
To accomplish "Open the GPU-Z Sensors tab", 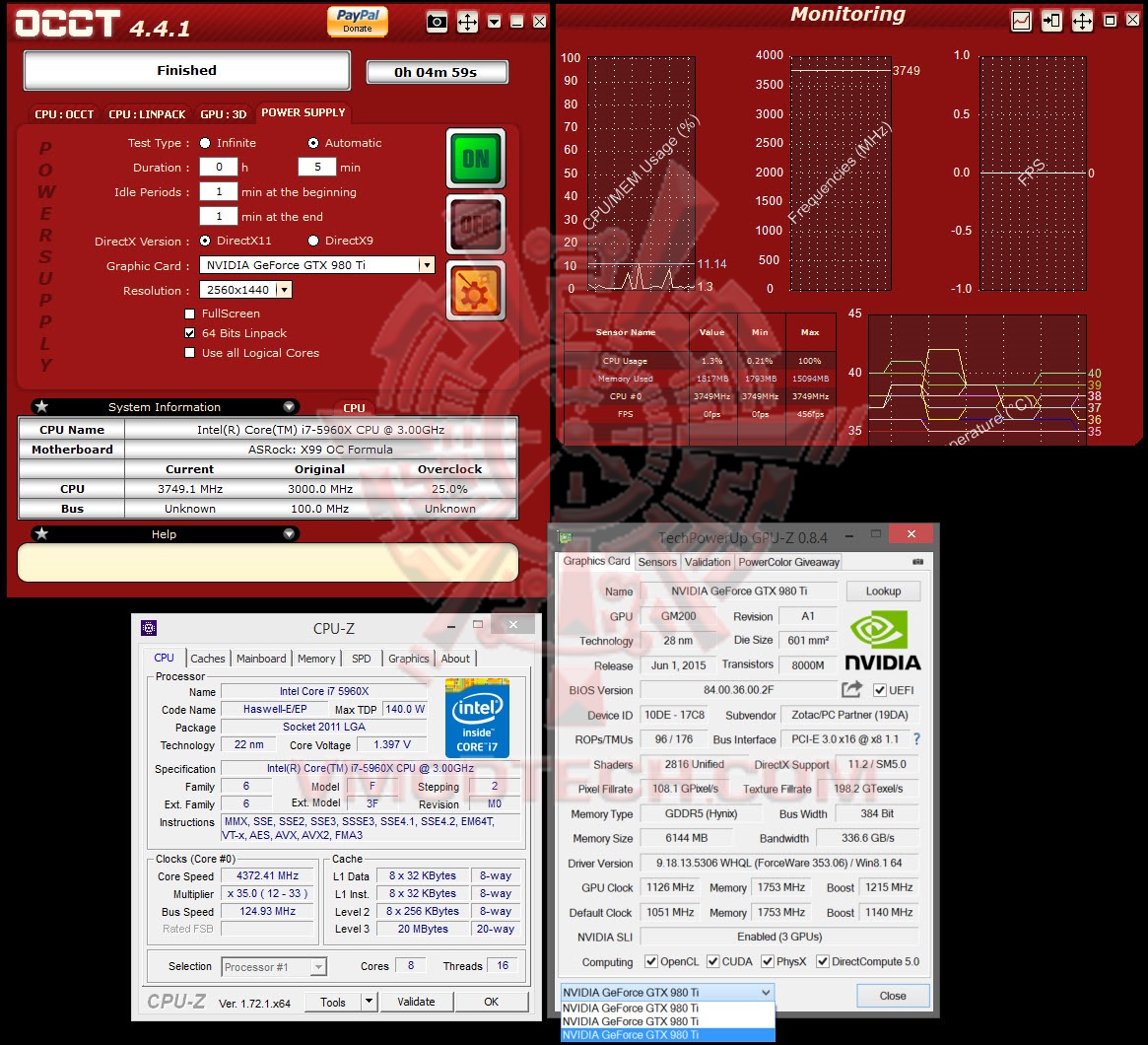I will pyautogui.click(x=657, y=562).
